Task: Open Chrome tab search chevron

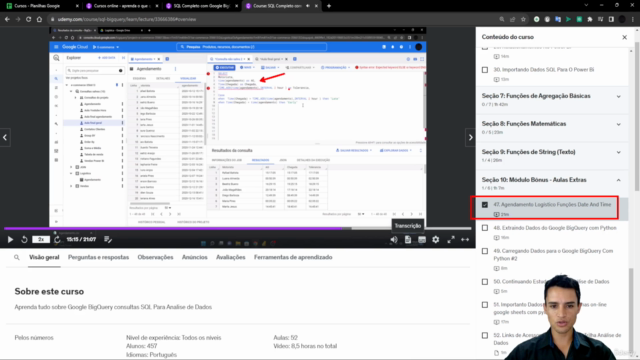Action: pos(586,6)
